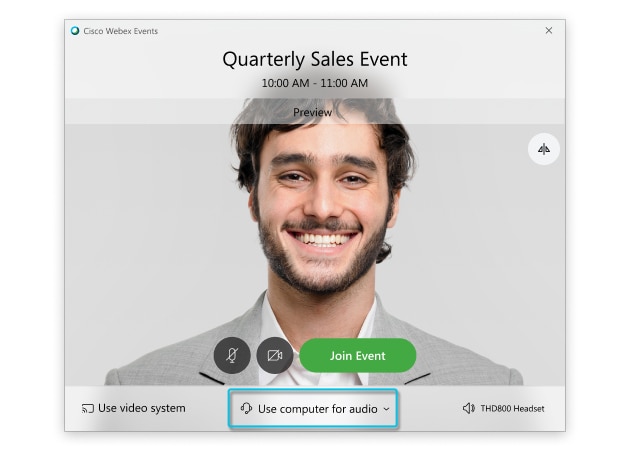The image size is (625, 450).
Task: Click the Join Event button
Action: click(x=358, y=356)
